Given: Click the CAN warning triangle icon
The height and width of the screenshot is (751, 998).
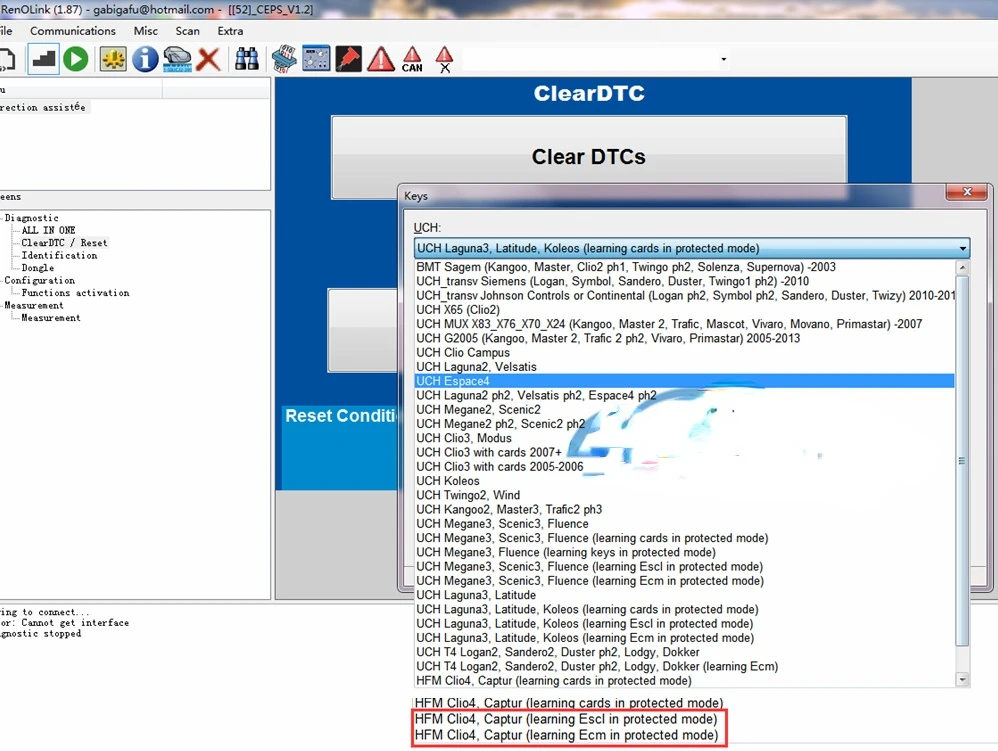Looking at the screenshot, I should click(x=412, y=59).
